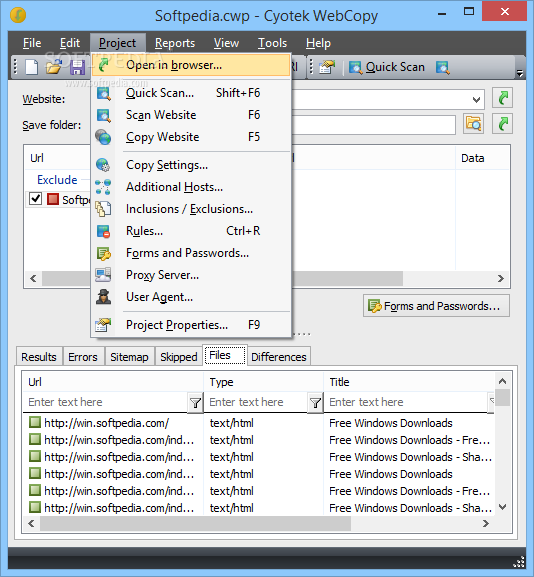Click browse folder icon for Save folder
This screenshot has height=577, width=534.
coord(473,124)
